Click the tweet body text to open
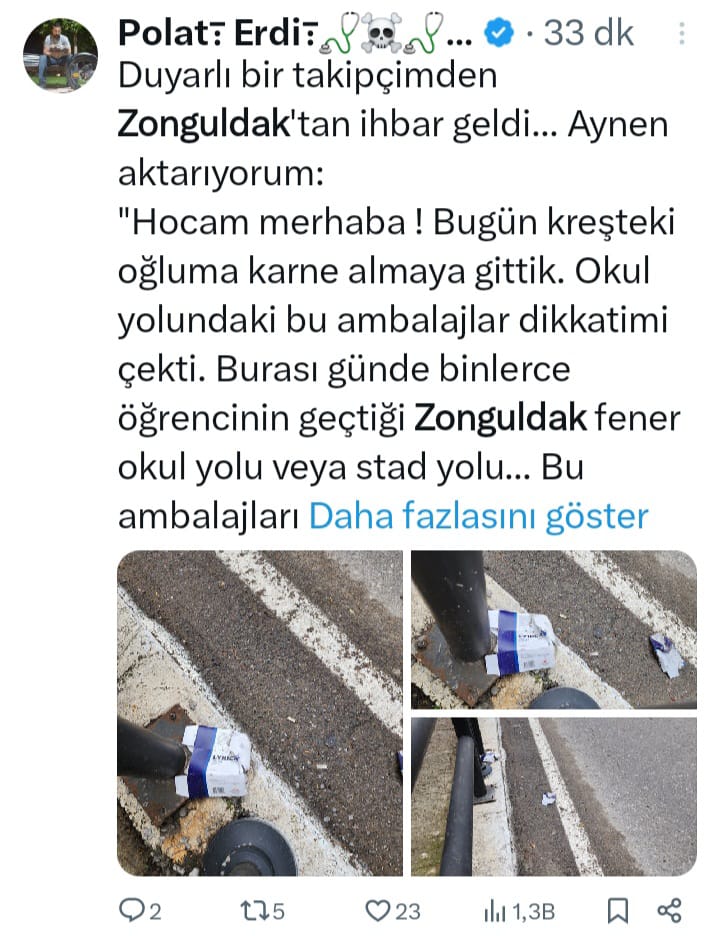This screenshot has width=720, height=936. 397,295
